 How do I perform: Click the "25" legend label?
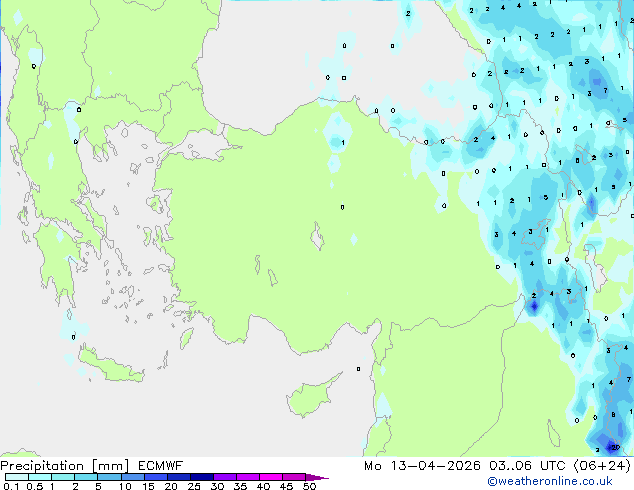coord(194,486)
